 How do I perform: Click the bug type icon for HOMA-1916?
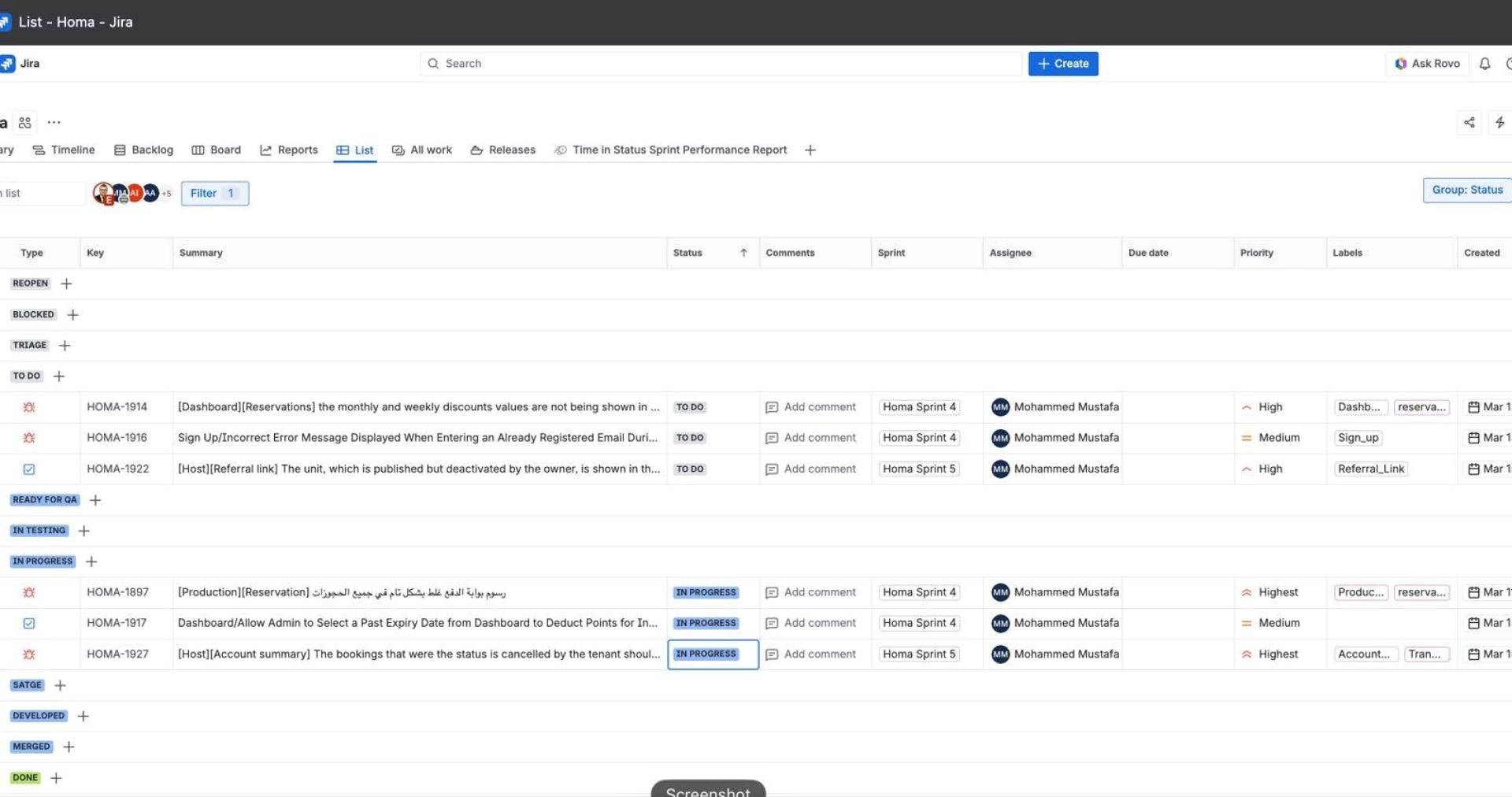(x=29, y=438)
